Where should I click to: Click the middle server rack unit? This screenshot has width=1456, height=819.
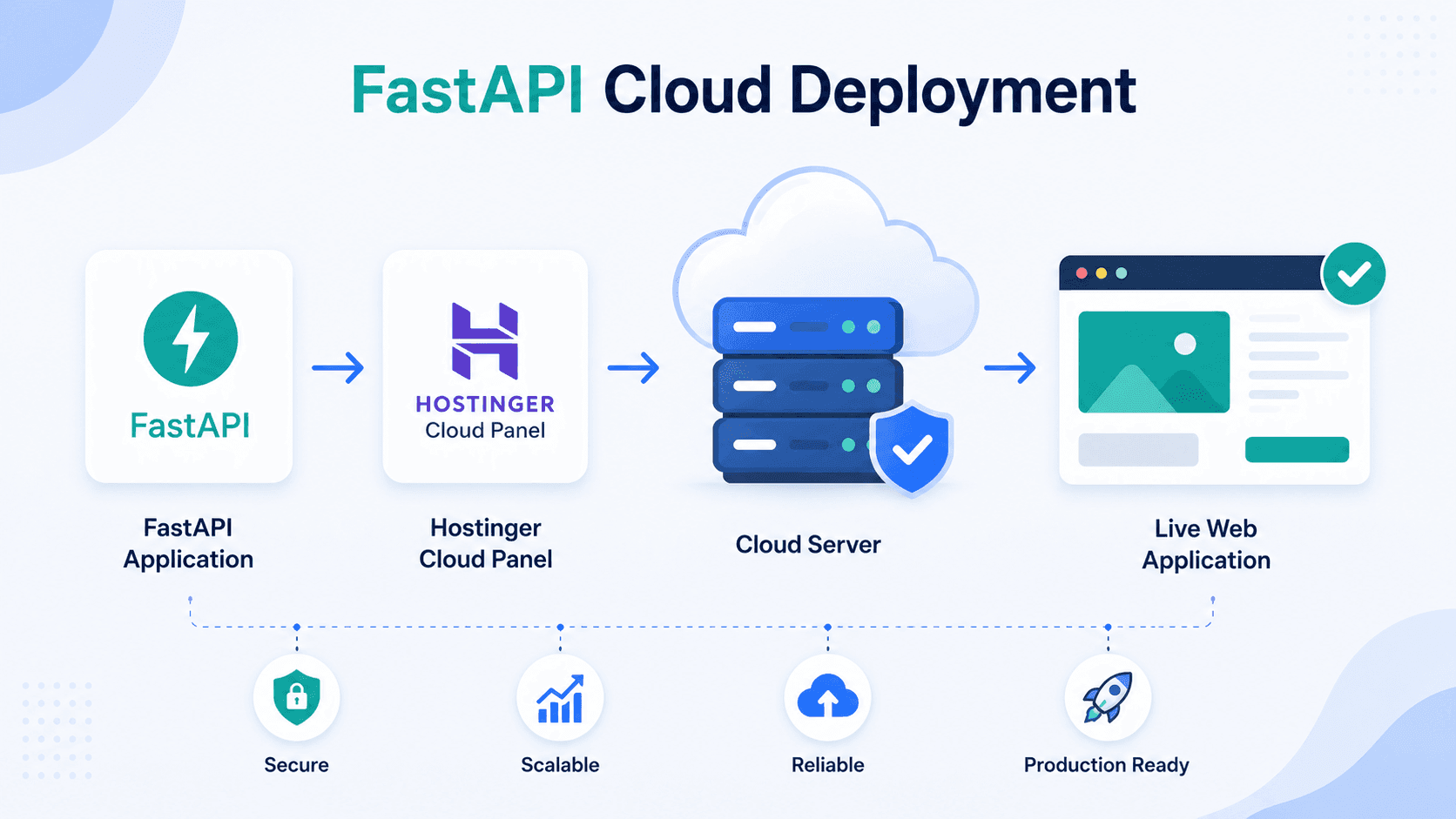pos(808,386)
